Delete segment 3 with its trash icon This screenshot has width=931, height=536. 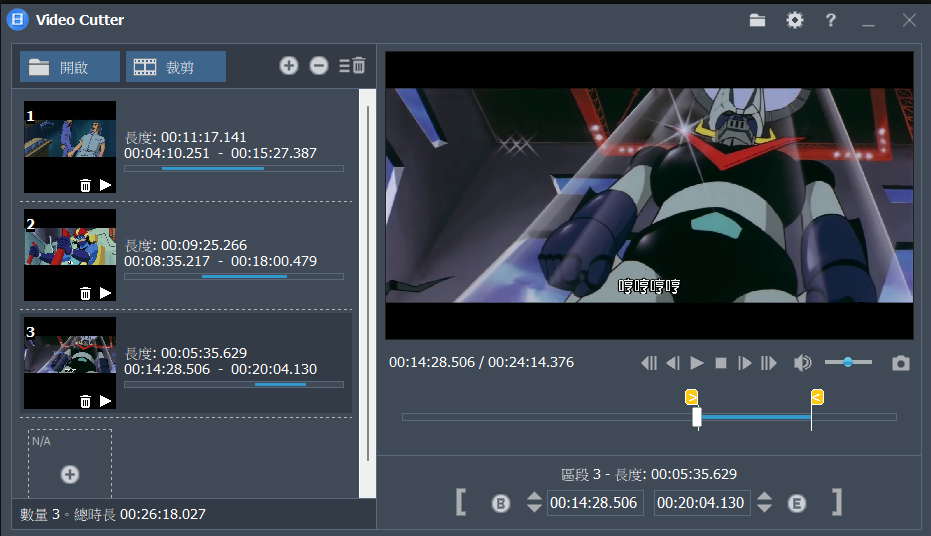[x=86, y=402]
